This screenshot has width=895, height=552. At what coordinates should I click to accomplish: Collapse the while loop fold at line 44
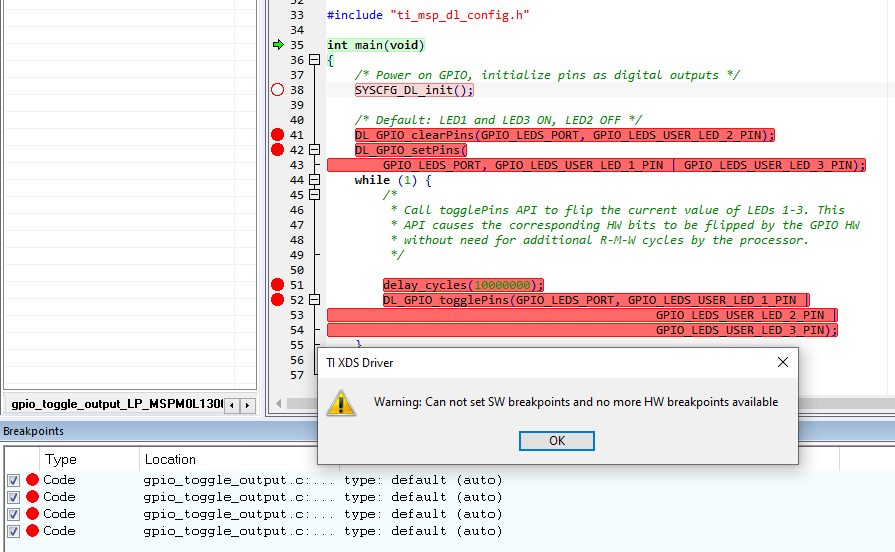[315, 180]
